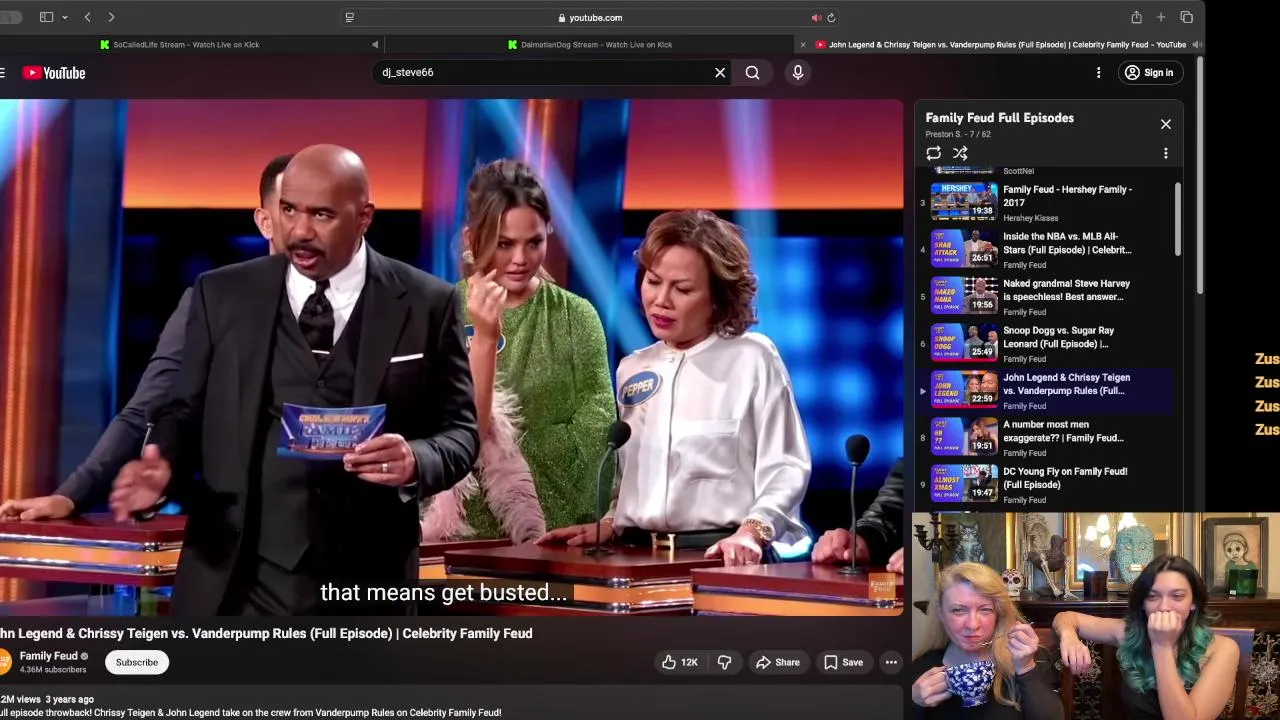1280x720 pixels.
Task: Play DC Young Fly on Family Feud video
Action: point(1045,485)
